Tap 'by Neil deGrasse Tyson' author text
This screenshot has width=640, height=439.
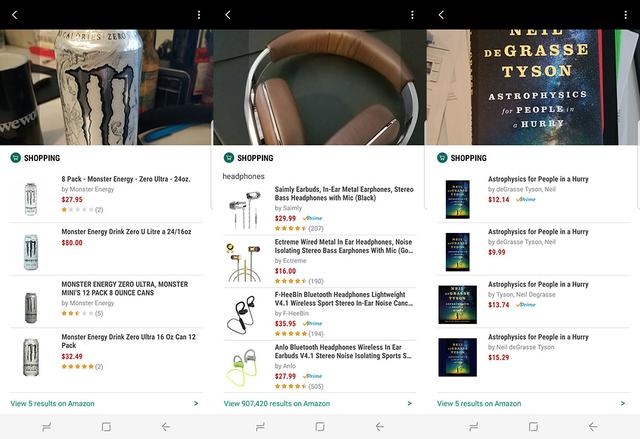tap(521, 347)
